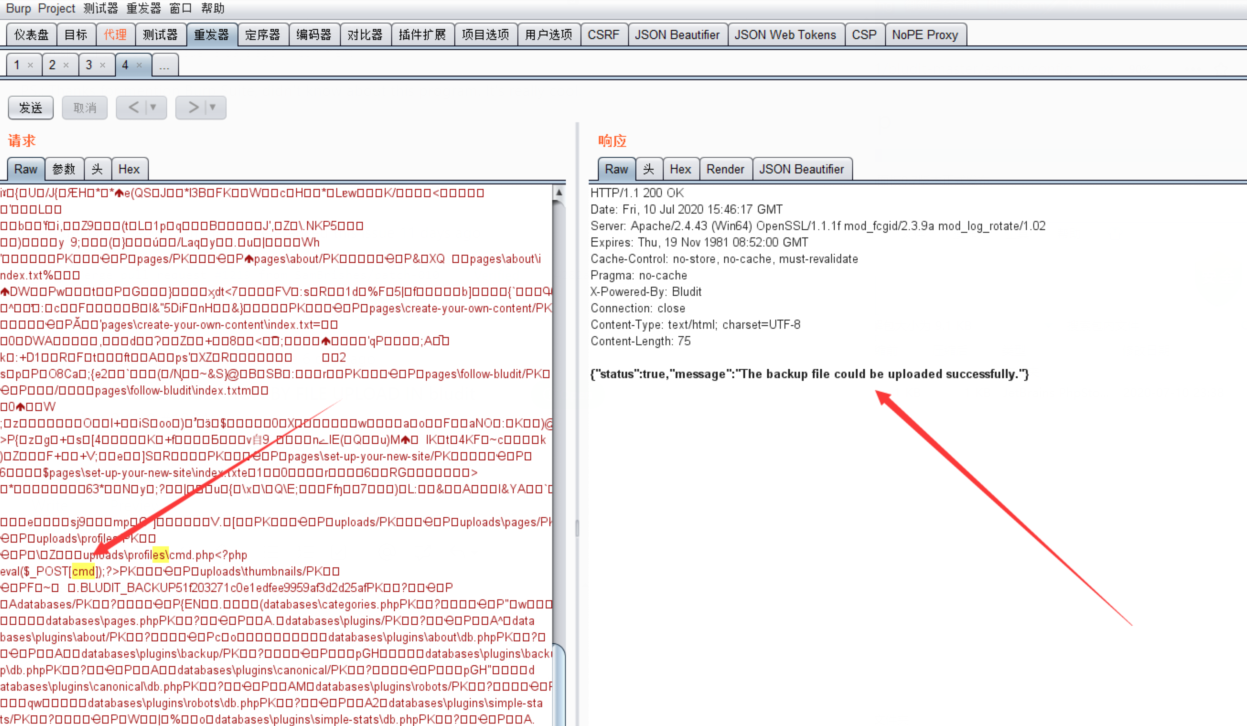The image size is (1247, 726).
Task: Select repeater tab 4
Action: tap(125, 65)
